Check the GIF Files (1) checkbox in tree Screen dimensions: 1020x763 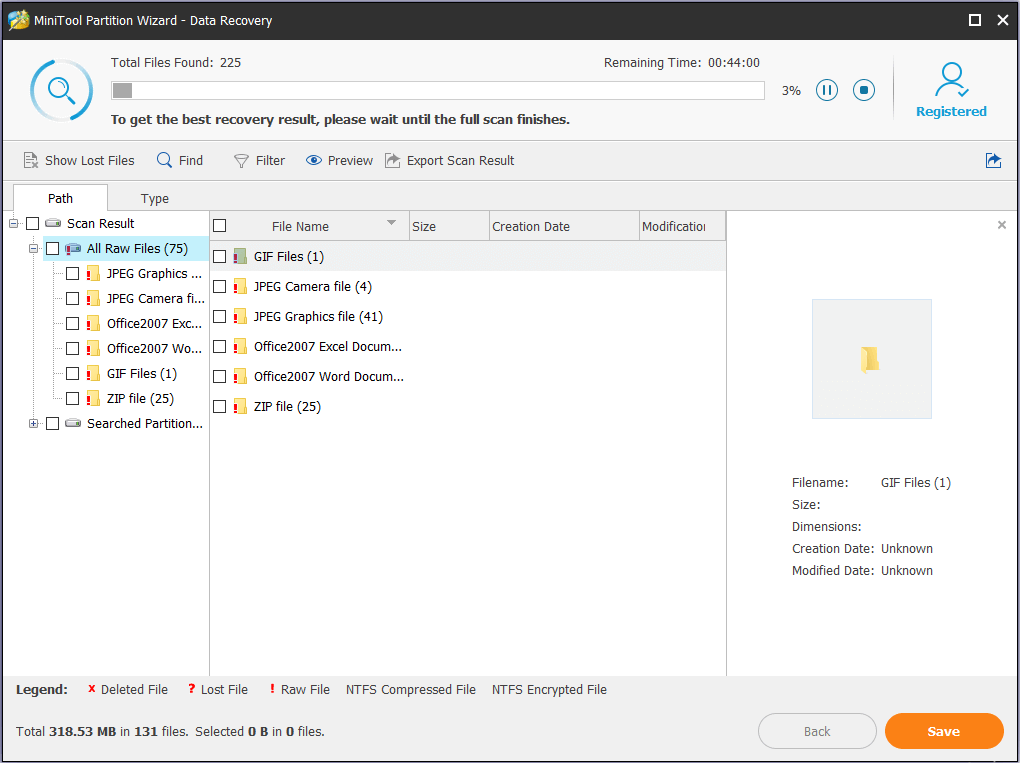tap(73, 373)
